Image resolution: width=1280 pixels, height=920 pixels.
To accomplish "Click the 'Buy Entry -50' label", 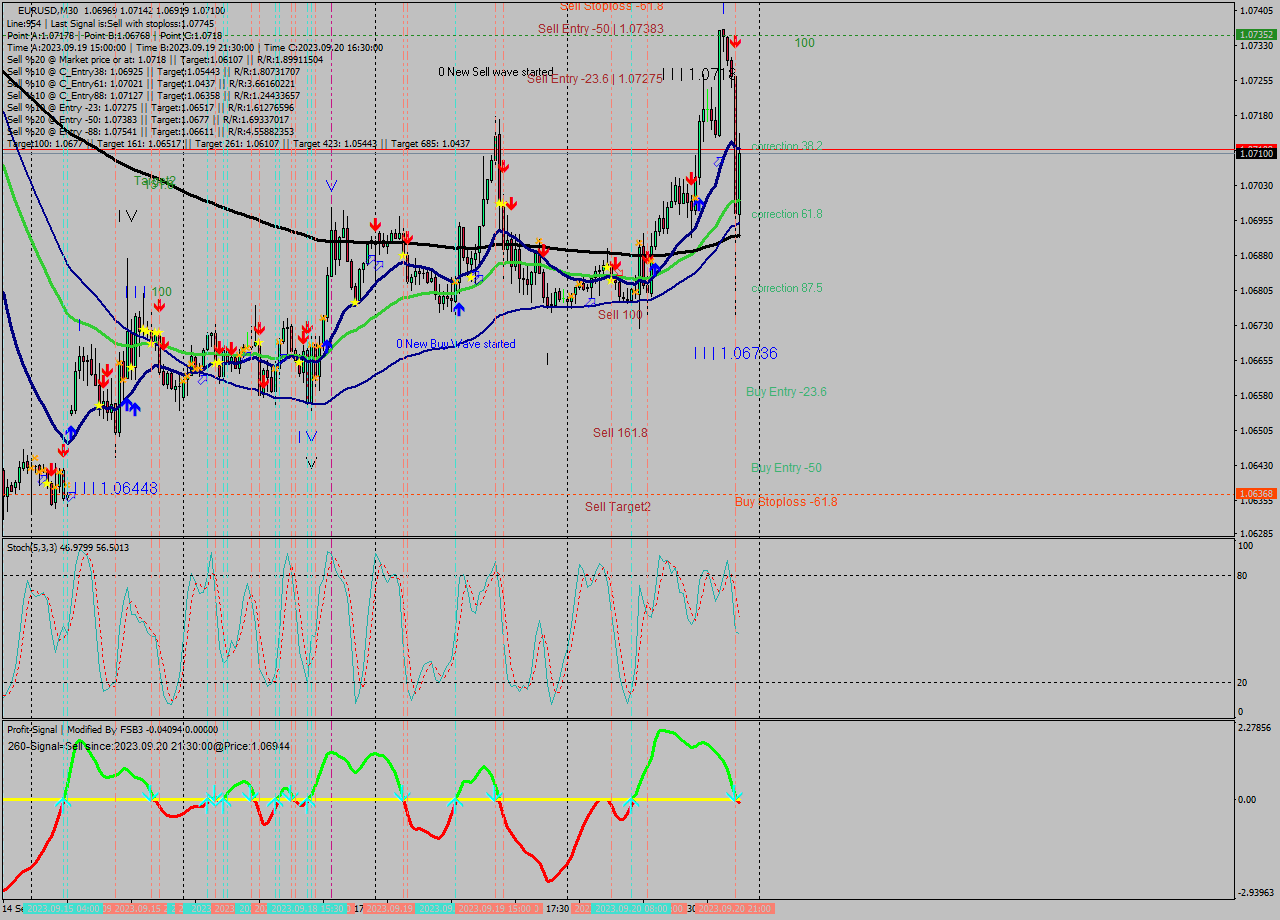I will [786, 468].
